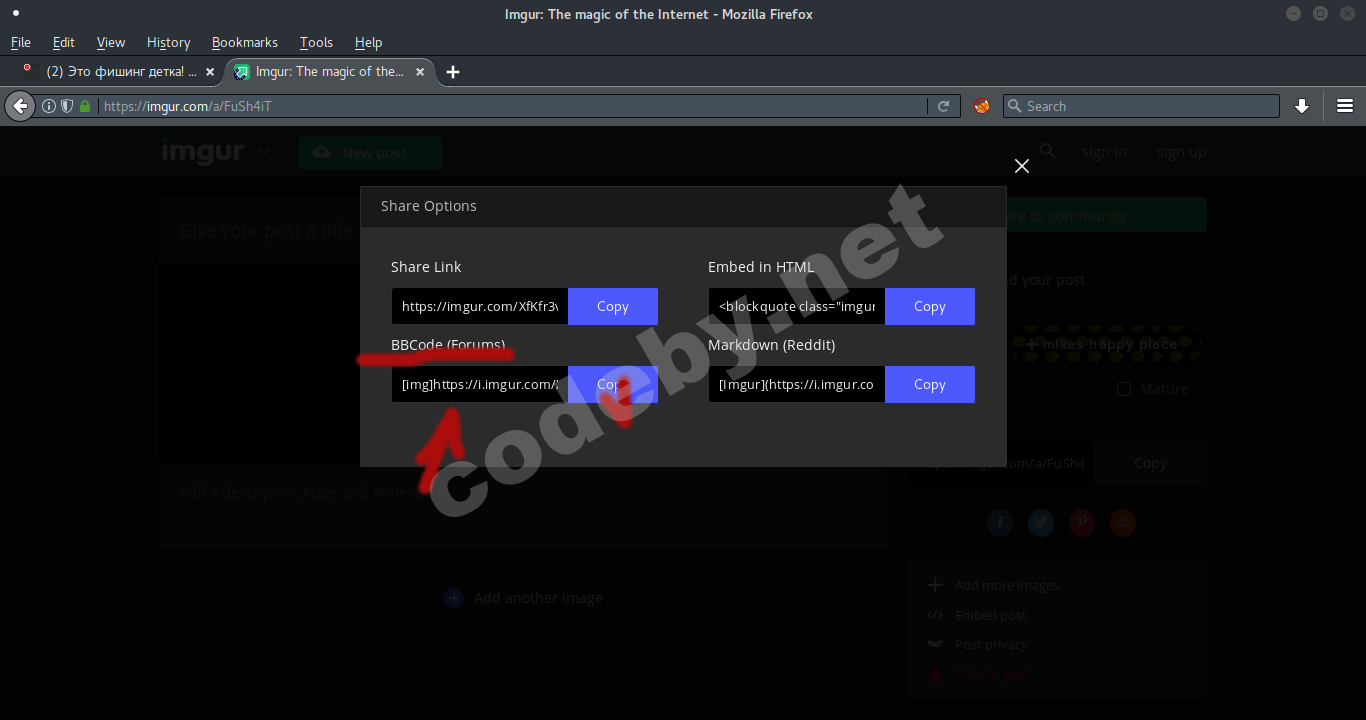Switch to the Imgur browser tab
The width and height of the screenshot is (1366, 720).
pyautogui.click(x=330, y=72)
